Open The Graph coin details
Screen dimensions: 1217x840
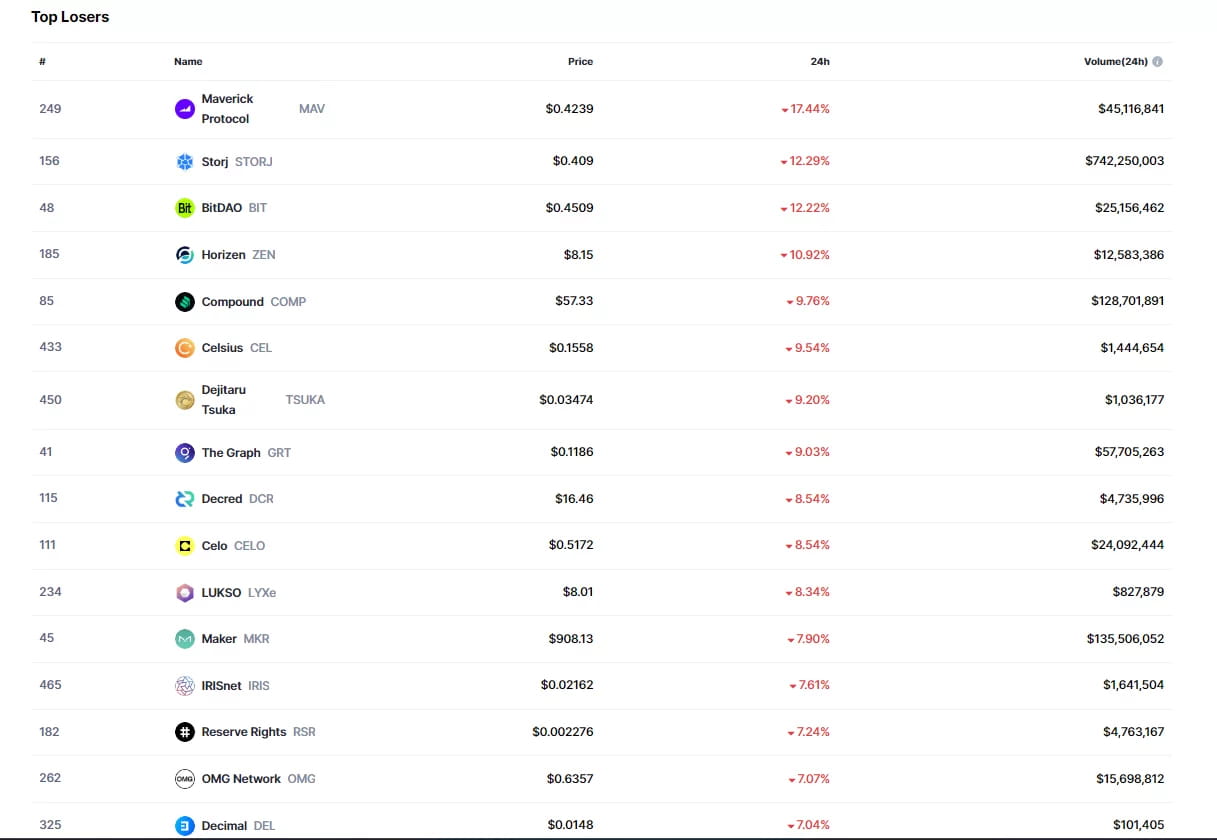pos(230,452)
